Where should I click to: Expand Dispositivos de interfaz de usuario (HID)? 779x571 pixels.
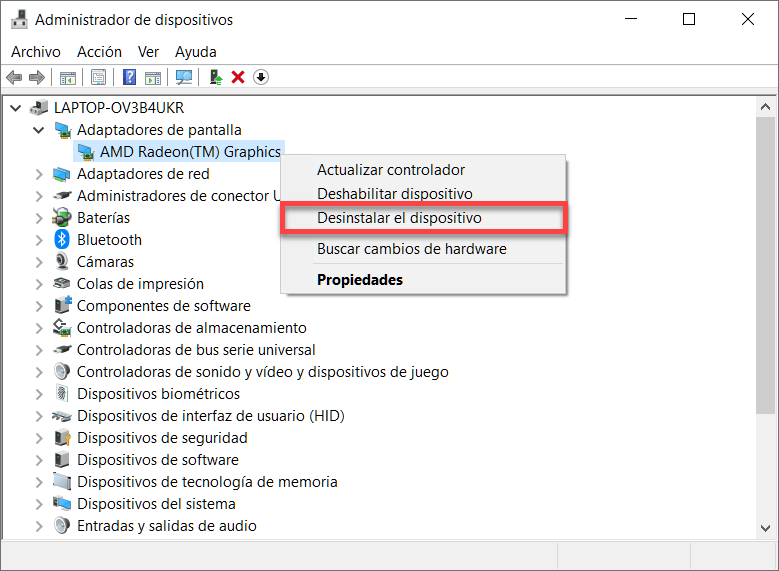point(39,415)
